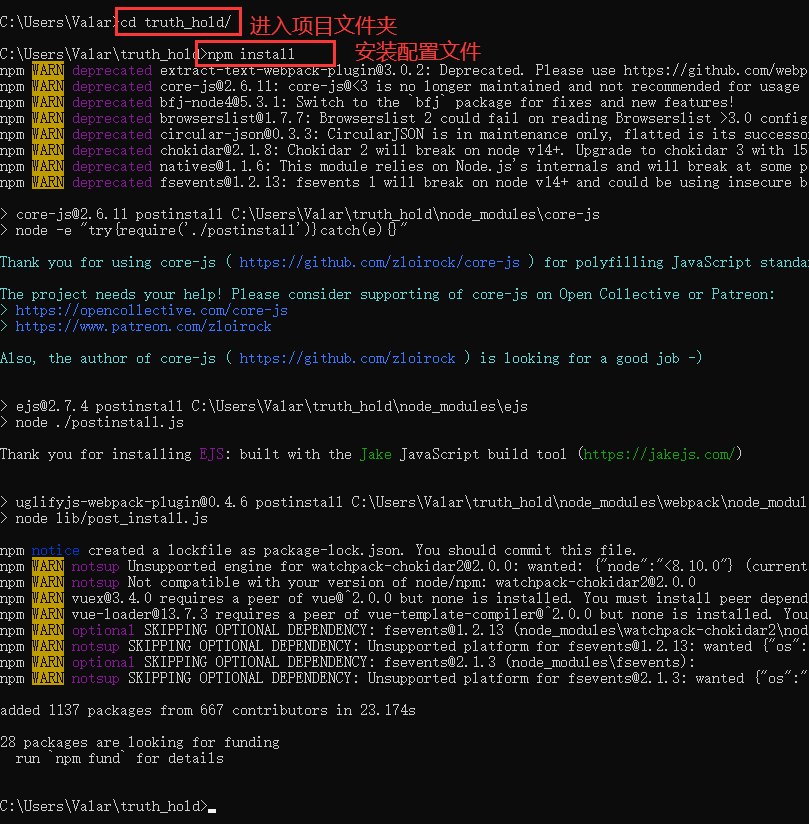Click the 'run npm fund for details' line

[119, 758]
